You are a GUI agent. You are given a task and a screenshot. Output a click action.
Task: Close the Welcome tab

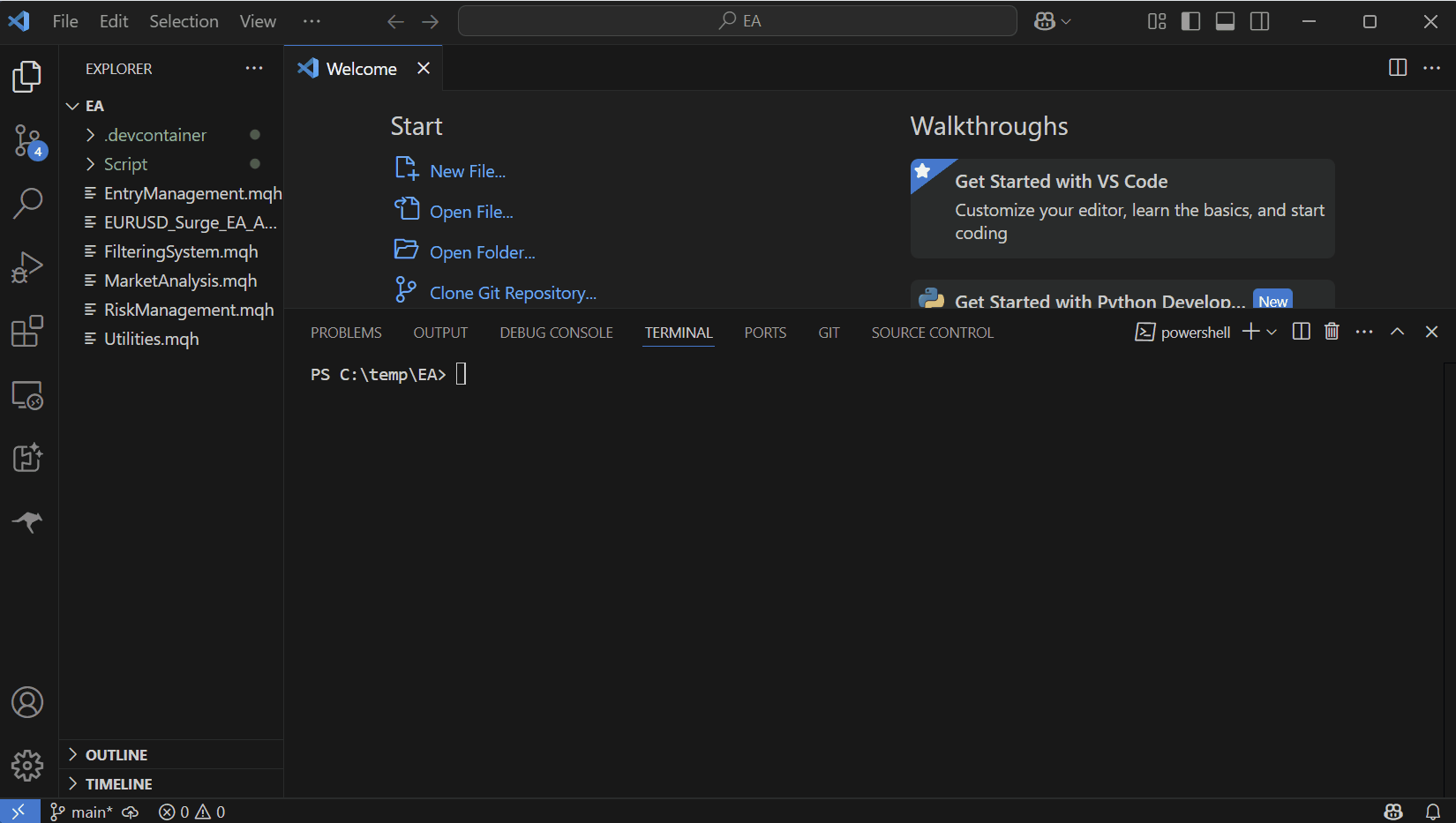pos(424,68)
